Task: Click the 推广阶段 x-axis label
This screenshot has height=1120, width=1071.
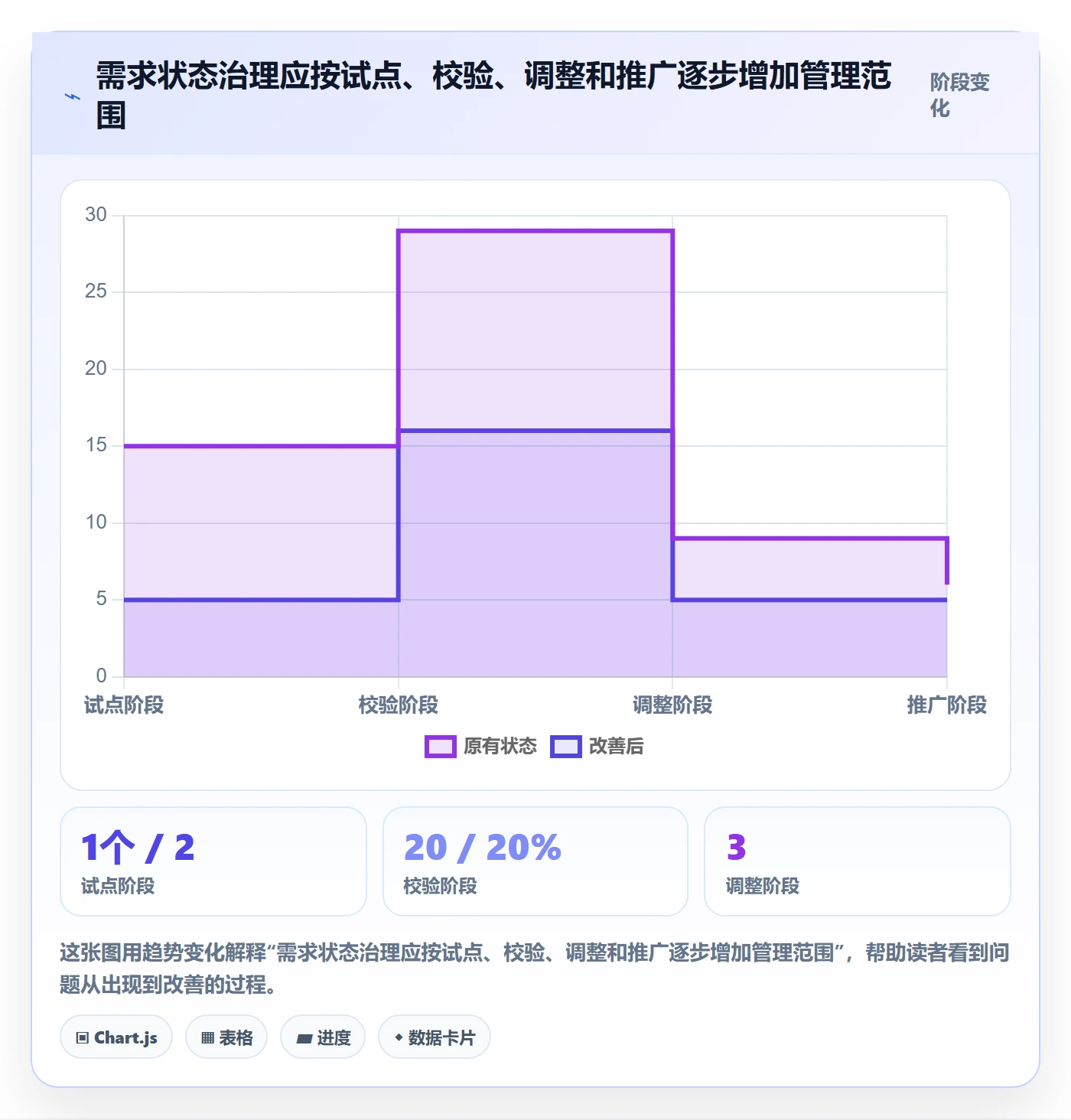Action: coord(947,705)
